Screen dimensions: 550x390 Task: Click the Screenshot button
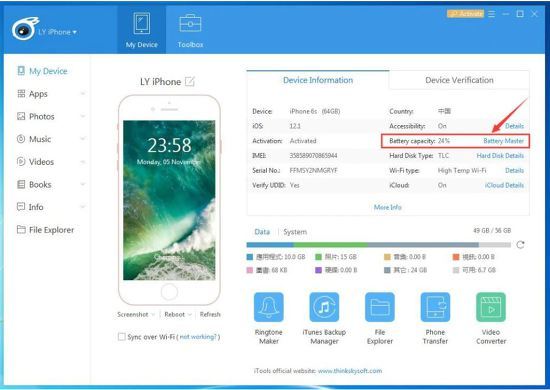[x=133, y=314]
